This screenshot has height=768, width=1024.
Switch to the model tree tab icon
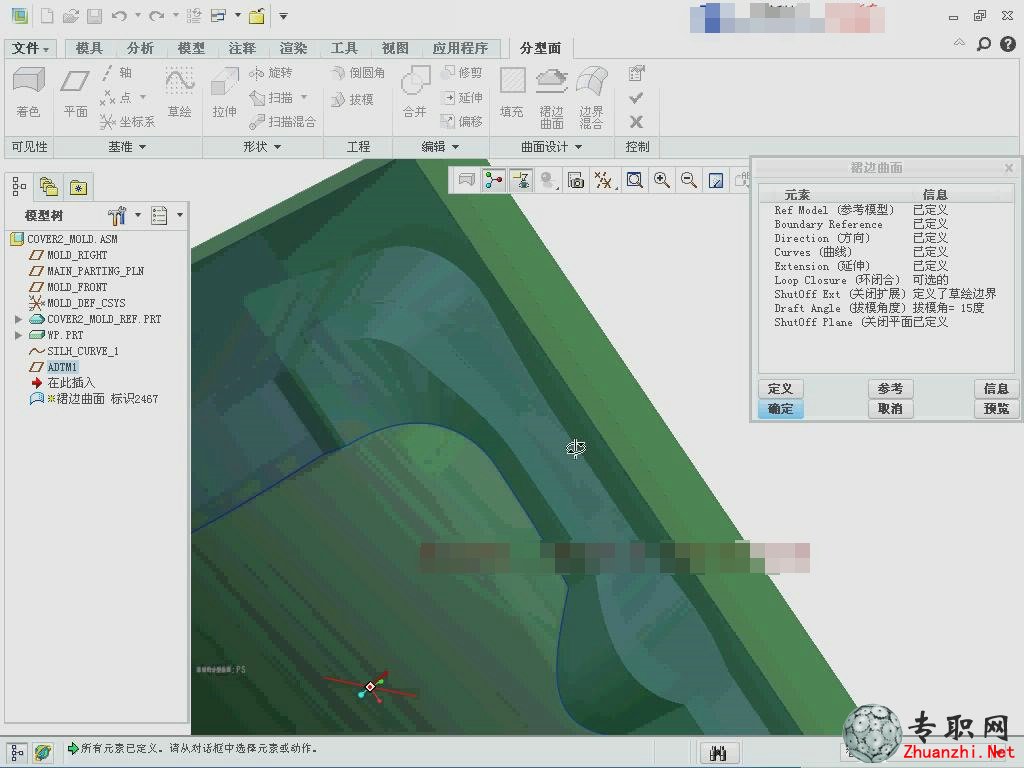click(x=20, y=187)
